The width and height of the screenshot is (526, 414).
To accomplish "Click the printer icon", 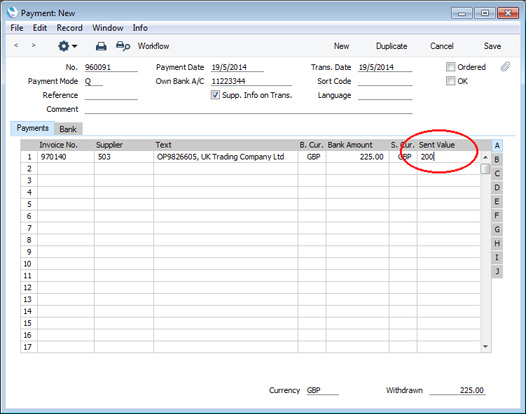I will tap(101, 46).
